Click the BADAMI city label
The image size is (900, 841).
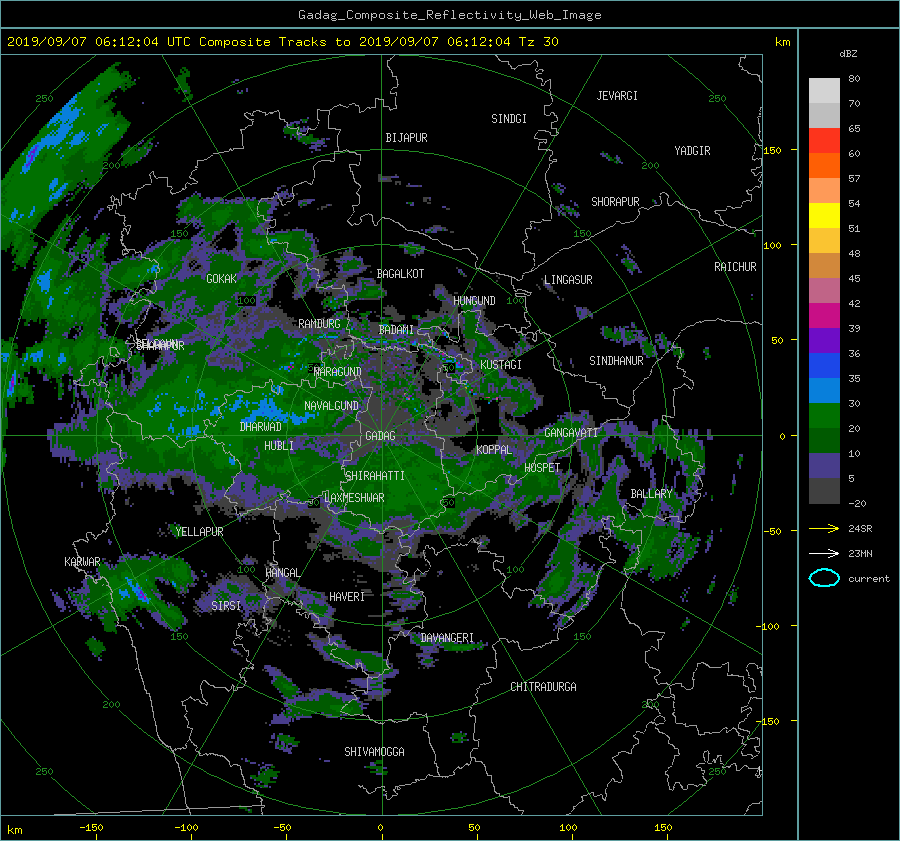click(x=396, y=330)
